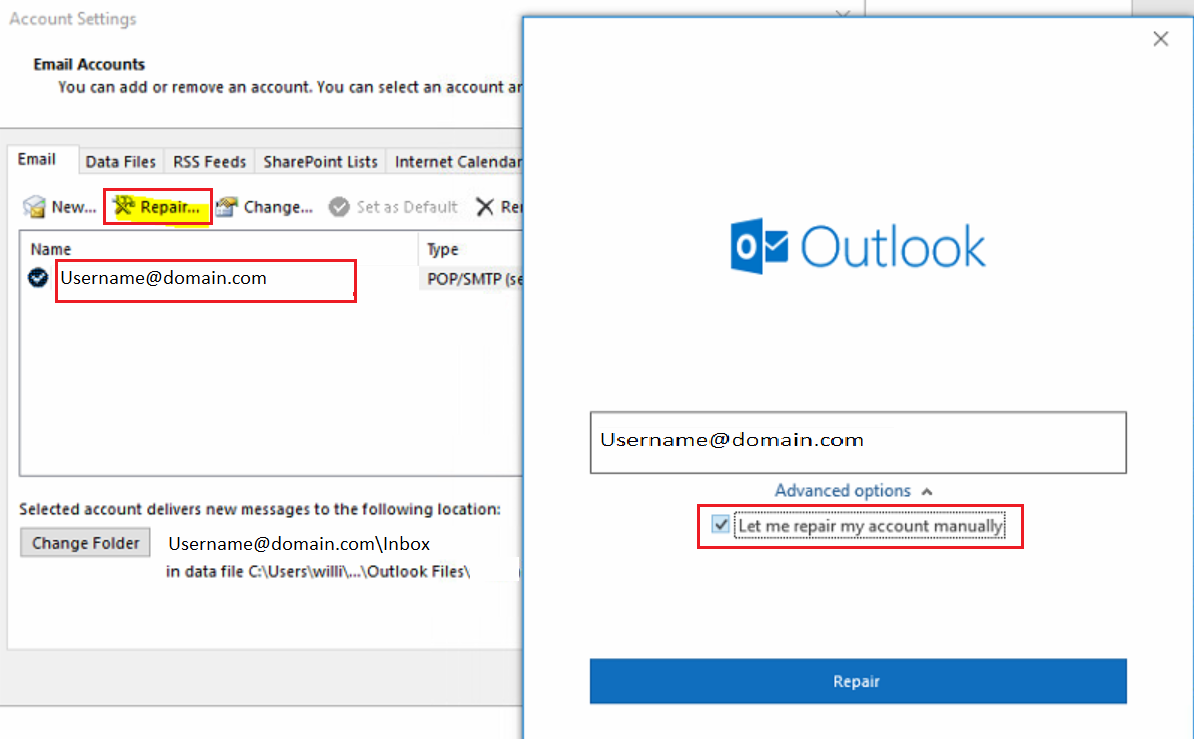Image resolution: width=1194 pixels, height=739 pixels.
Task: Click the Set as Default checkmark icon
Action: [x=339, y=206]
